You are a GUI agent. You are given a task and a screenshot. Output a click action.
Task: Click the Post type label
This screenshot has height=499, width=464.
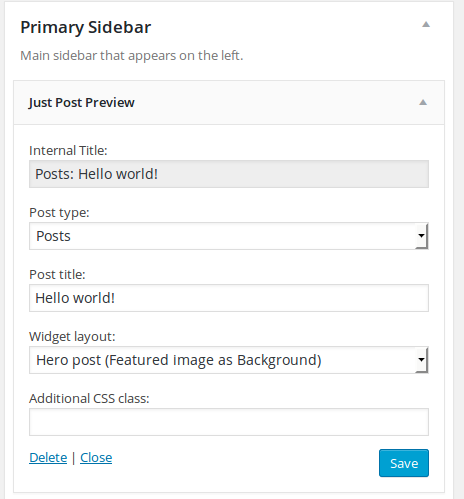pos(59,213)
